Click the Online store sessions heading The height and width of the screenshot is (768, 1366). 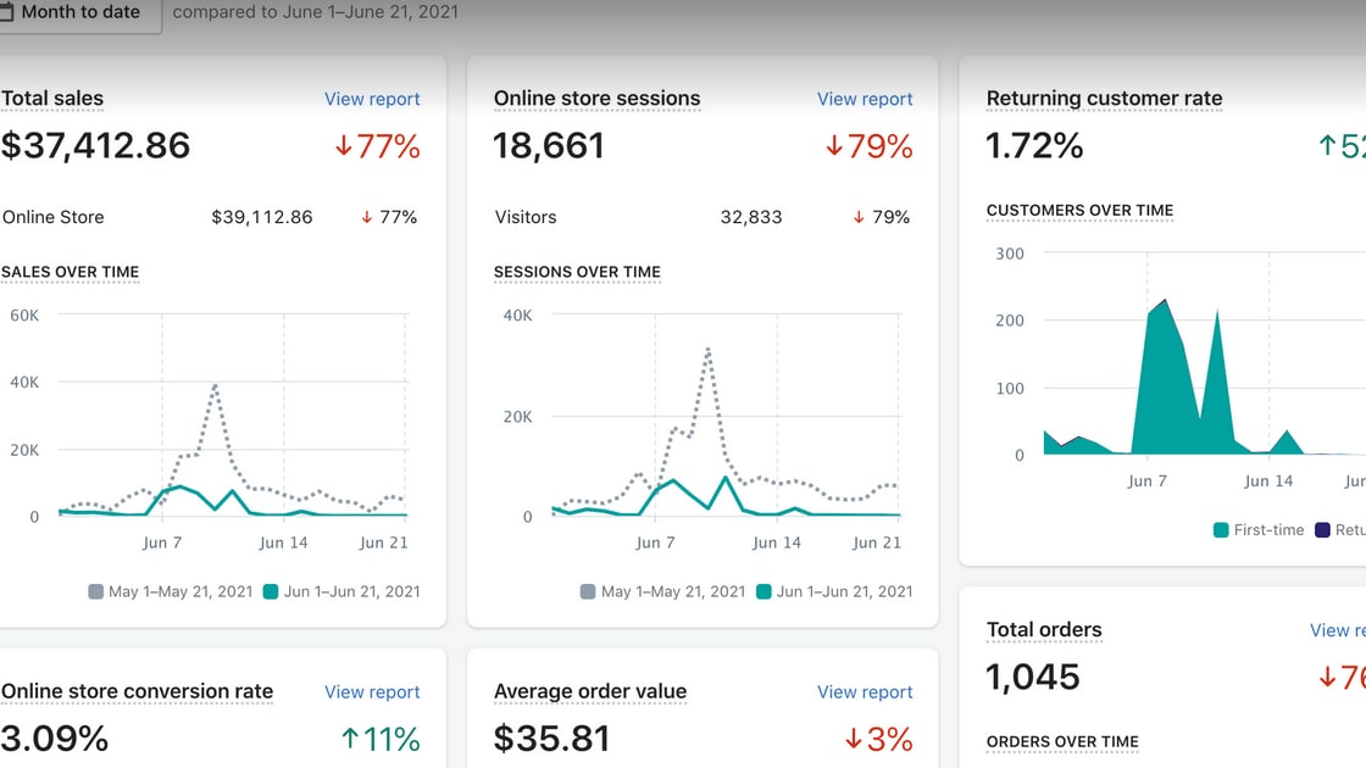point(597,99)
